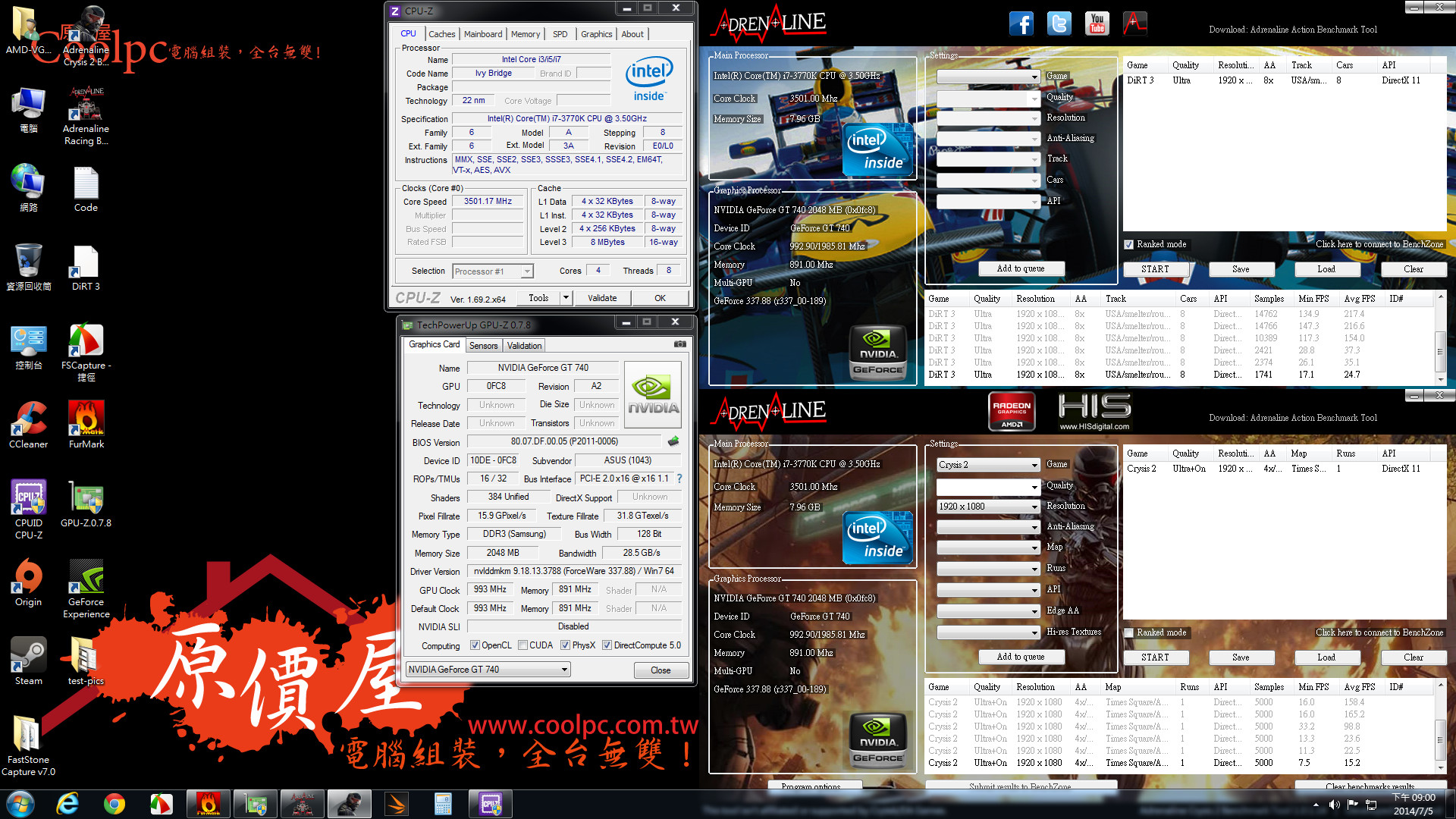Click the GPU-Z screenshot camera icon

(680, 344)
